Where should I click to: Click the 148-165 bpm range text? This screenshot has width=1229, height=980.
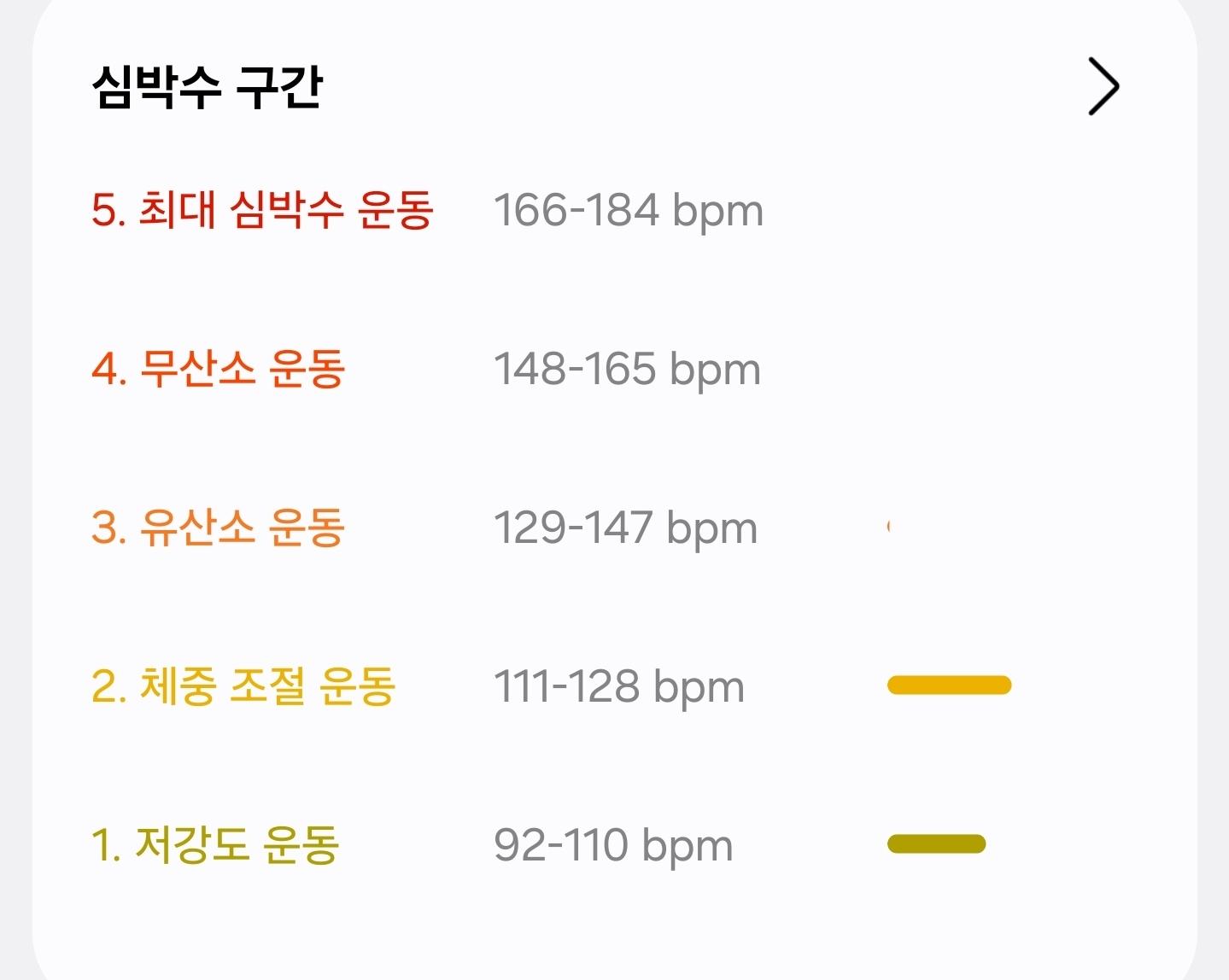[x=628, y=368]
